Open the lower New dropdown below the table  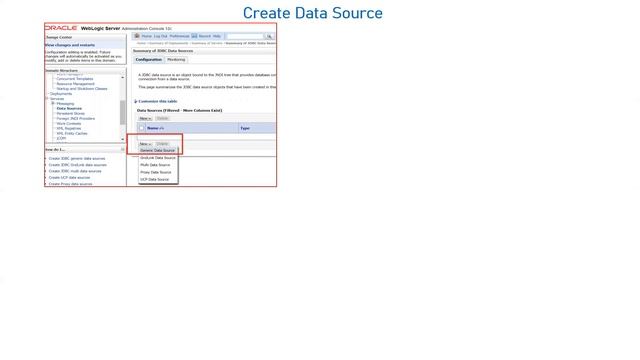click(145, 144)
